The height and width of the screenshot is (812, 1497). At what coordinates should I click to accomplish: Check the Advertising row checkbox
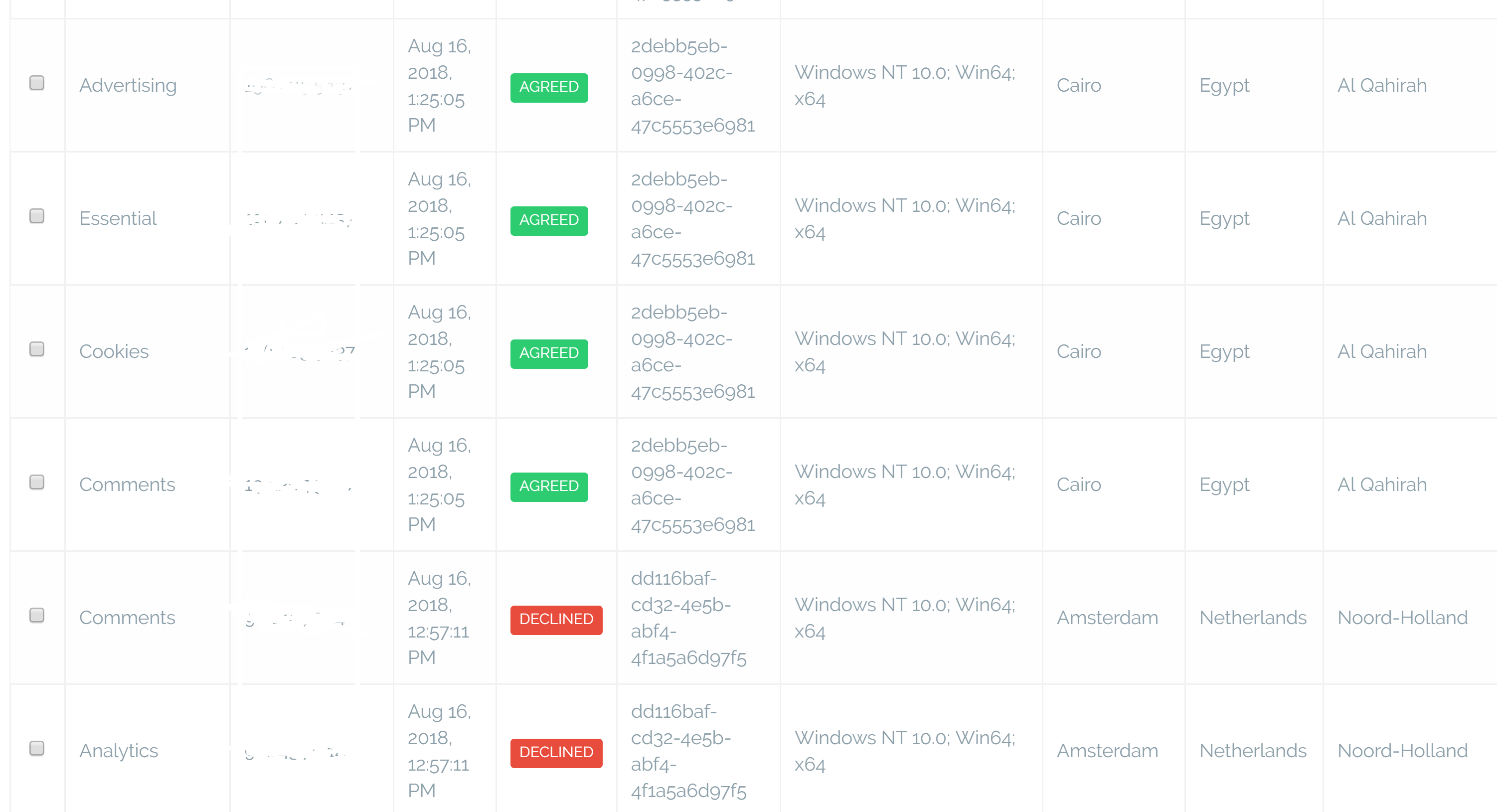[36, 83]
